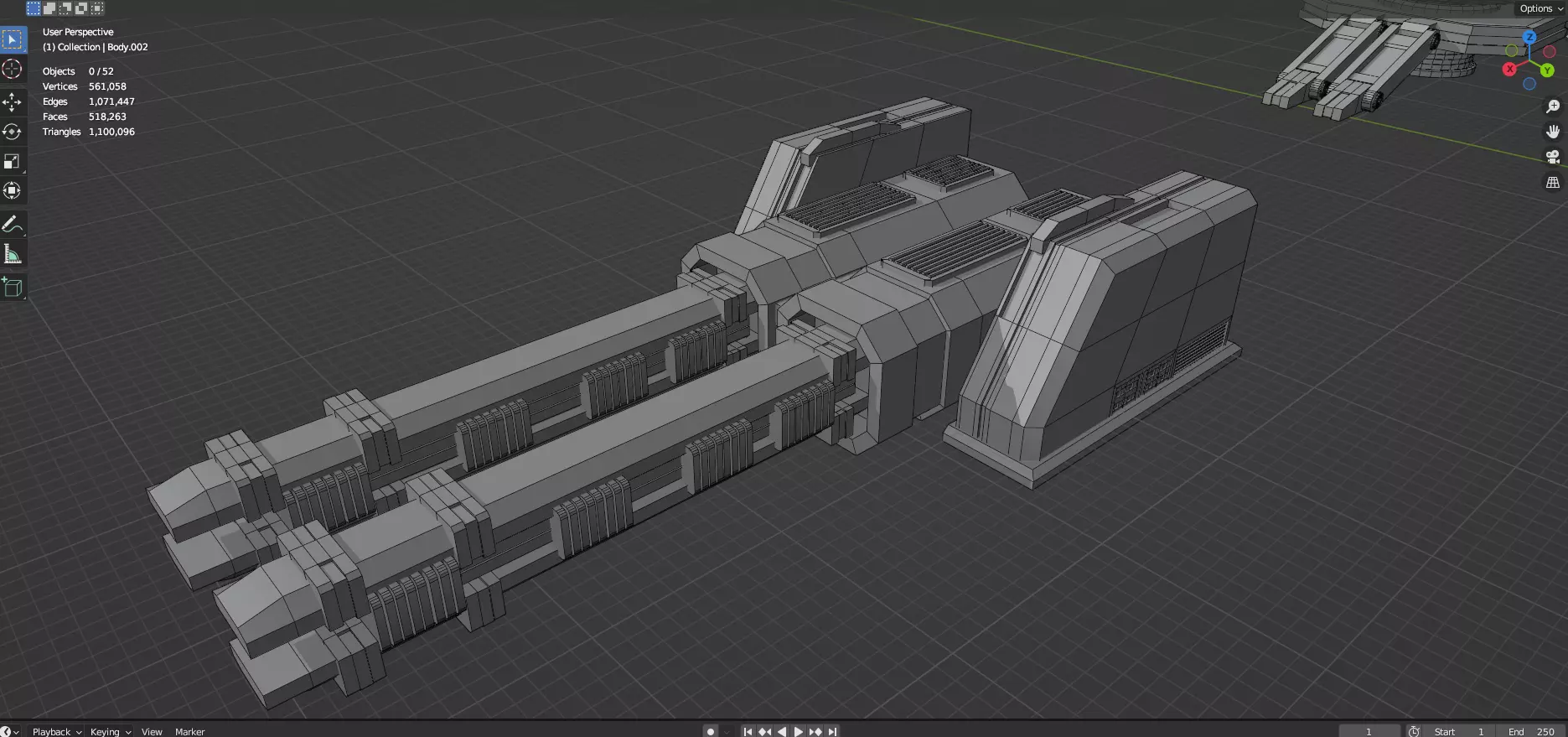Open auto keyframing settings dropdown arrow
This screenshot has height=737, width=1568.
click(727, 731)
